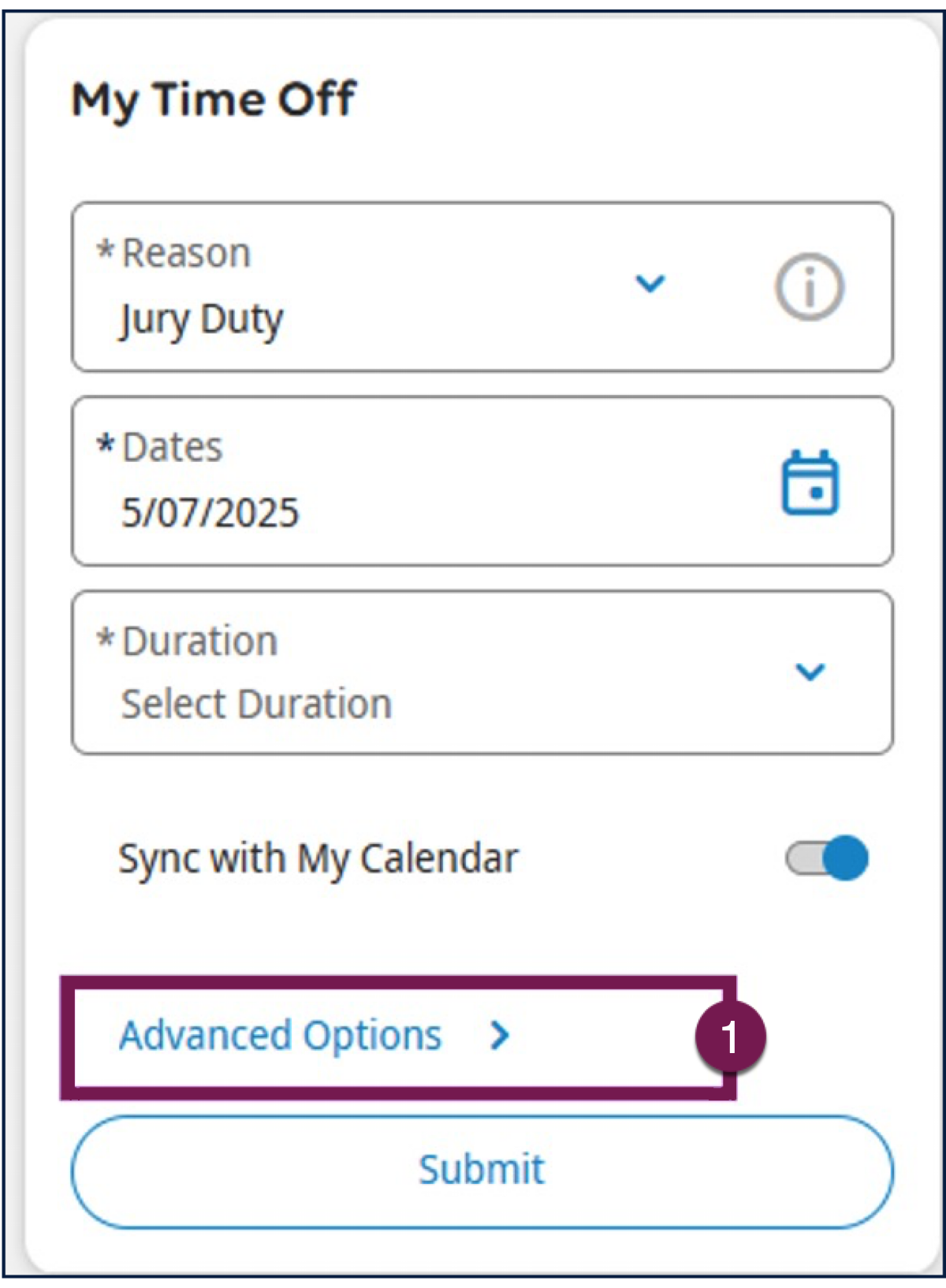Click the Reason field's down chevron

pos(650,283)
